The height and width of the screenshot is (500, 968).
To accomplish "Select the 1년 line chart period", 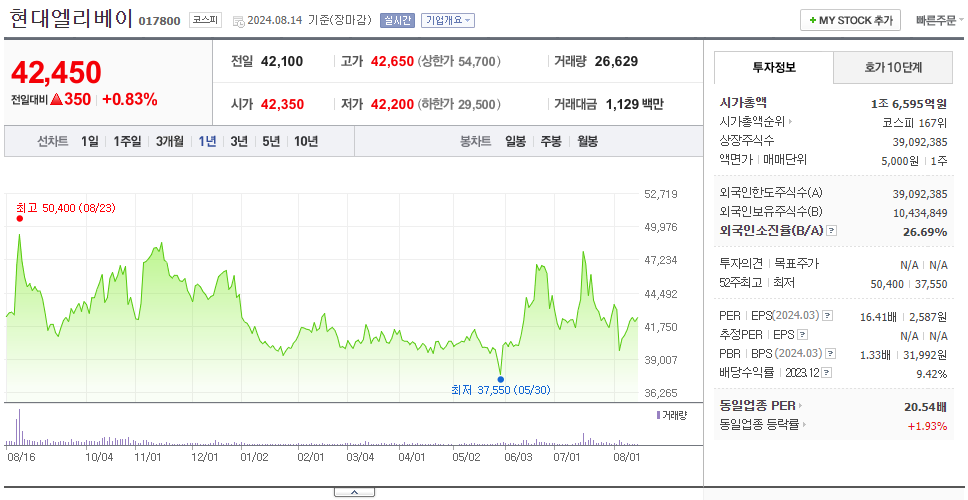I will (x=207, y=141).
